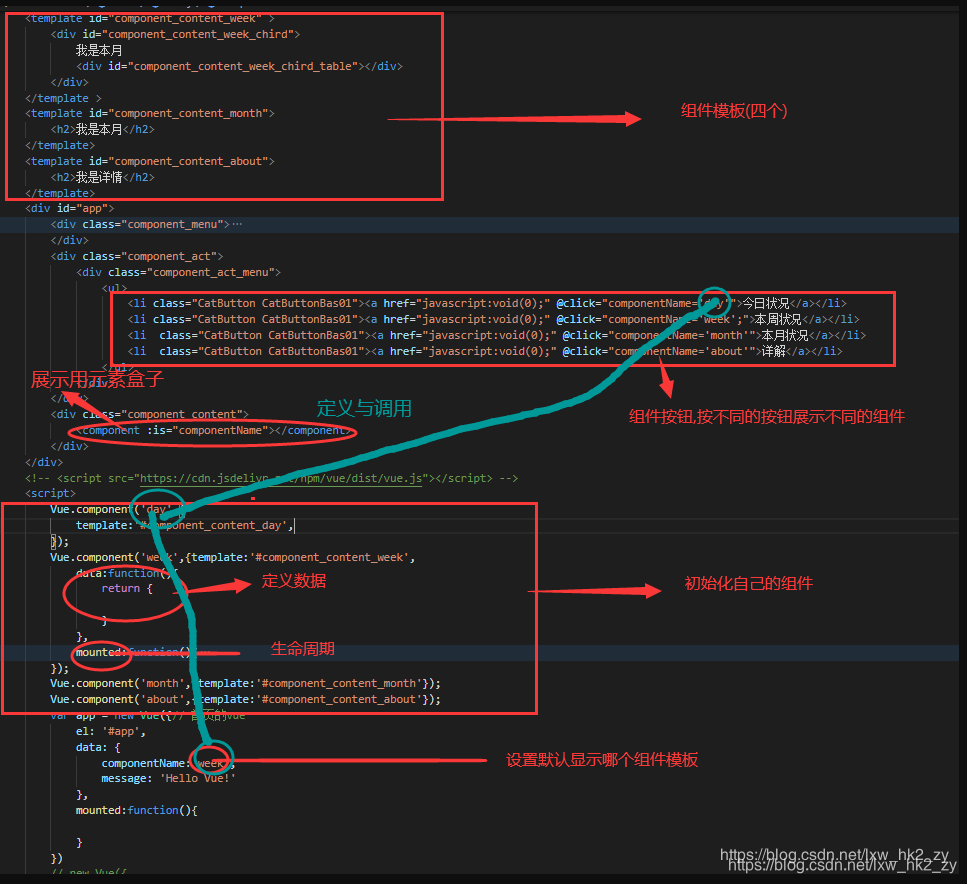
Task: Click the mounted:function(){ line in new Vue
Action: (136, 811)
